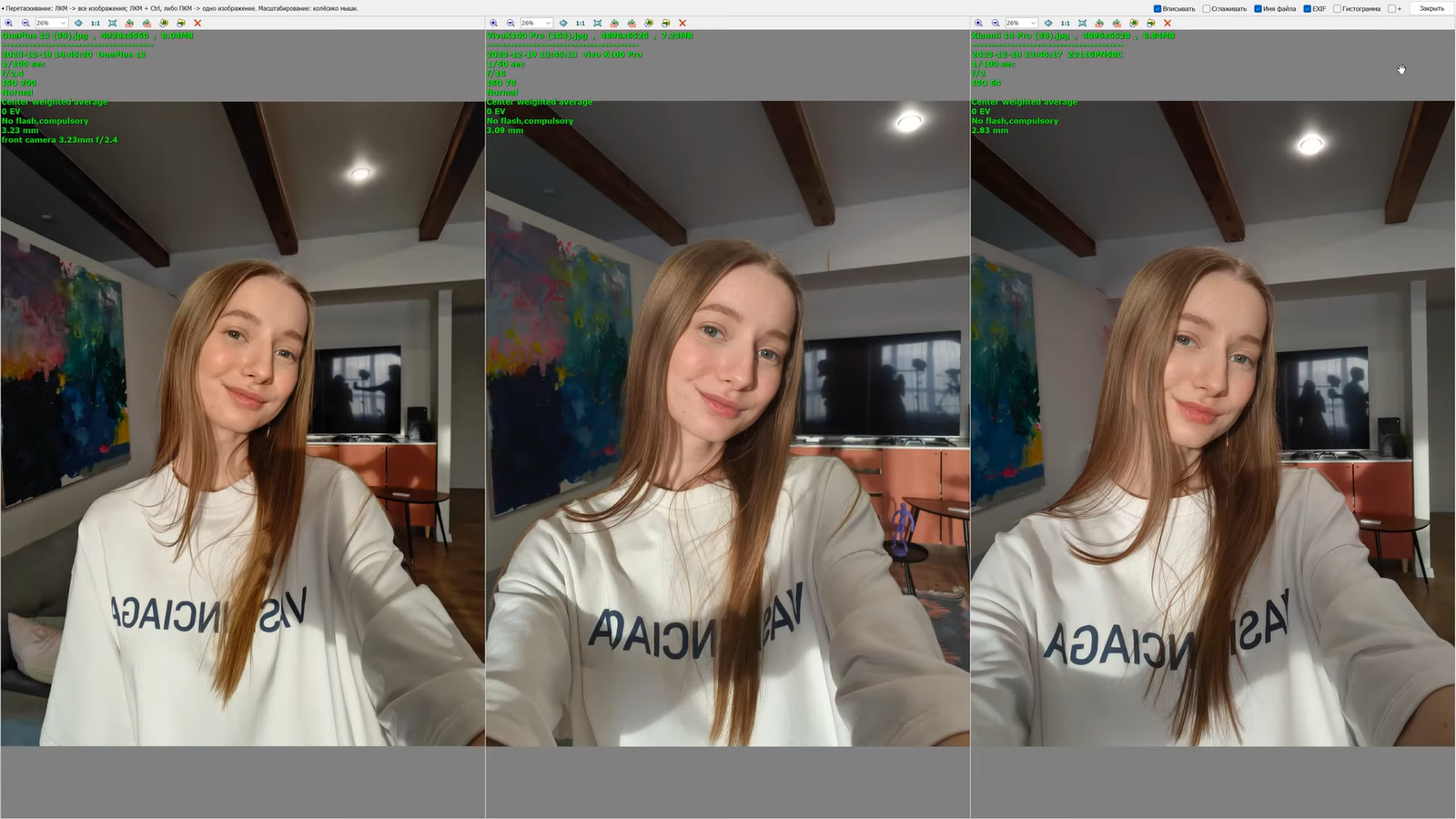This screenshot has width=1456, height=819.
Task: Zoom out on the Vivo X100 Pro image
Action: (x=511, y=23)
